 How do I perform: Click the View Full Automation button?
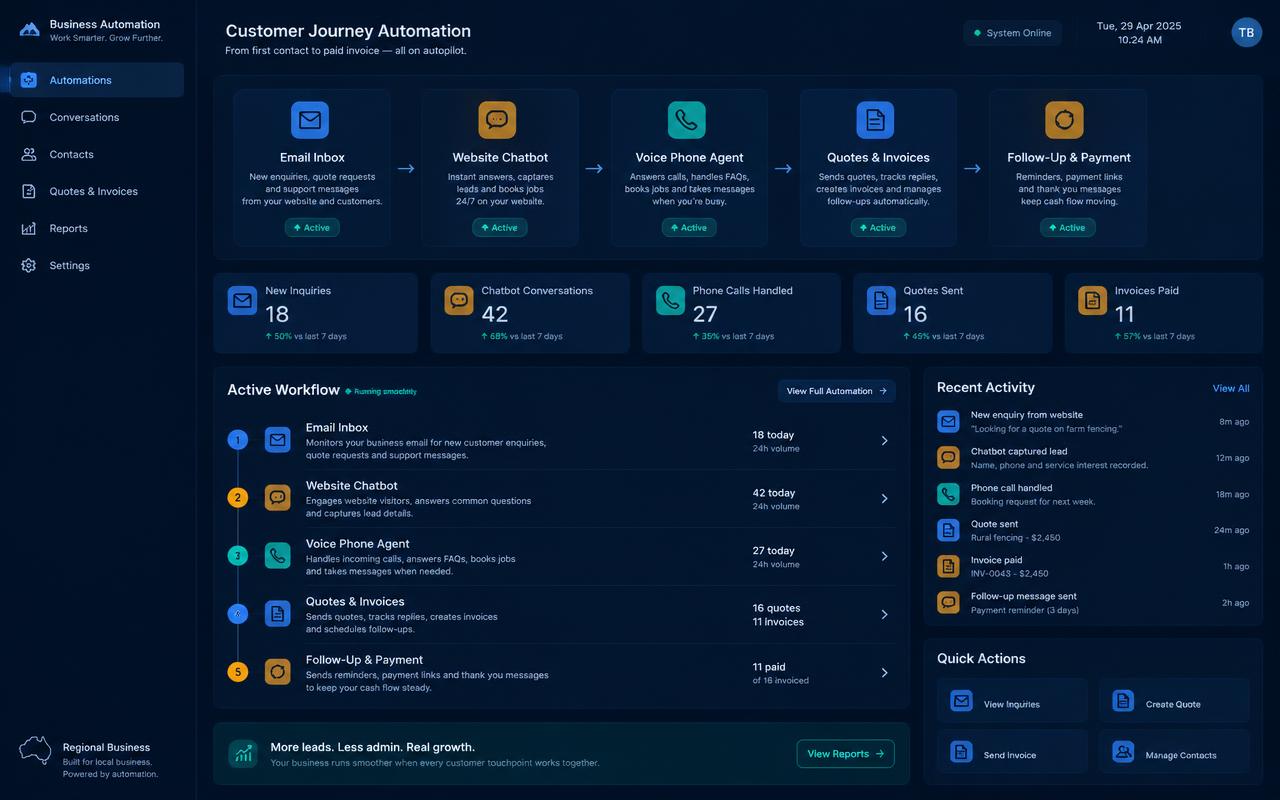coord(836,391)
